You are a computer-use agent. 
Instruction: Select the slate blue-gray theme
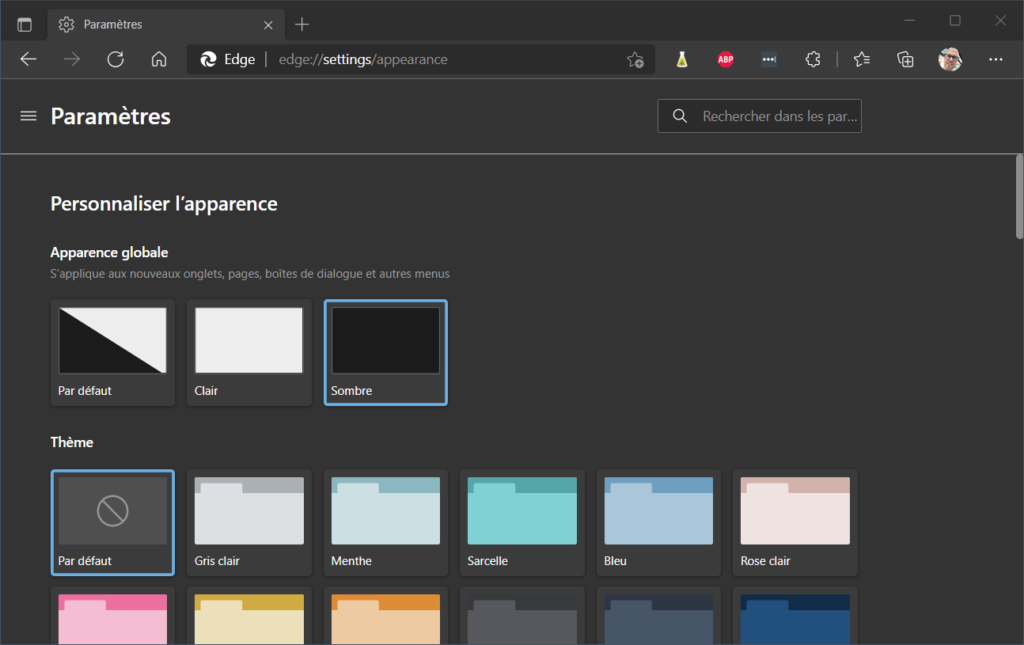coord(658,616)
